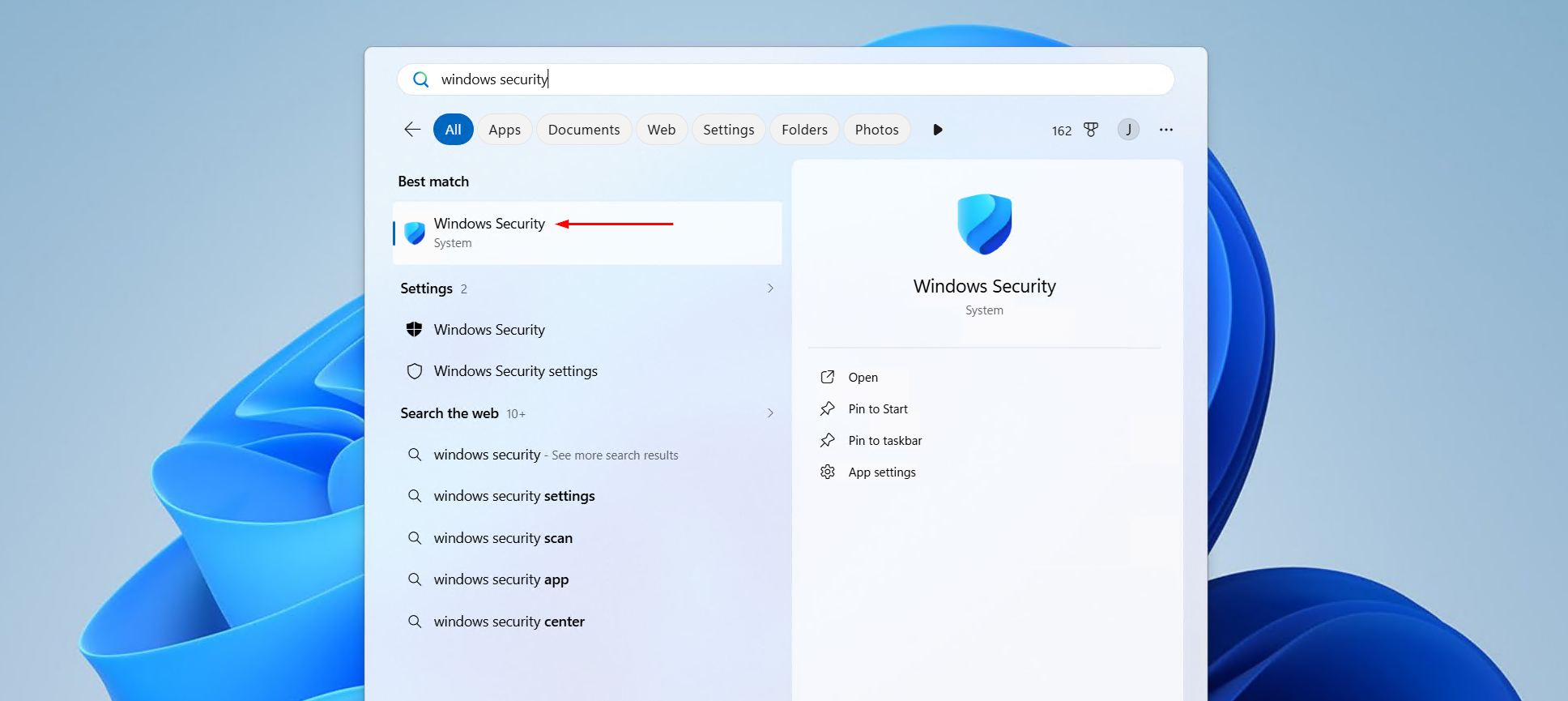This screenshot has width=1568, height=701.
Task: Click the back arrow icon
Action: [x=412, y=130]
